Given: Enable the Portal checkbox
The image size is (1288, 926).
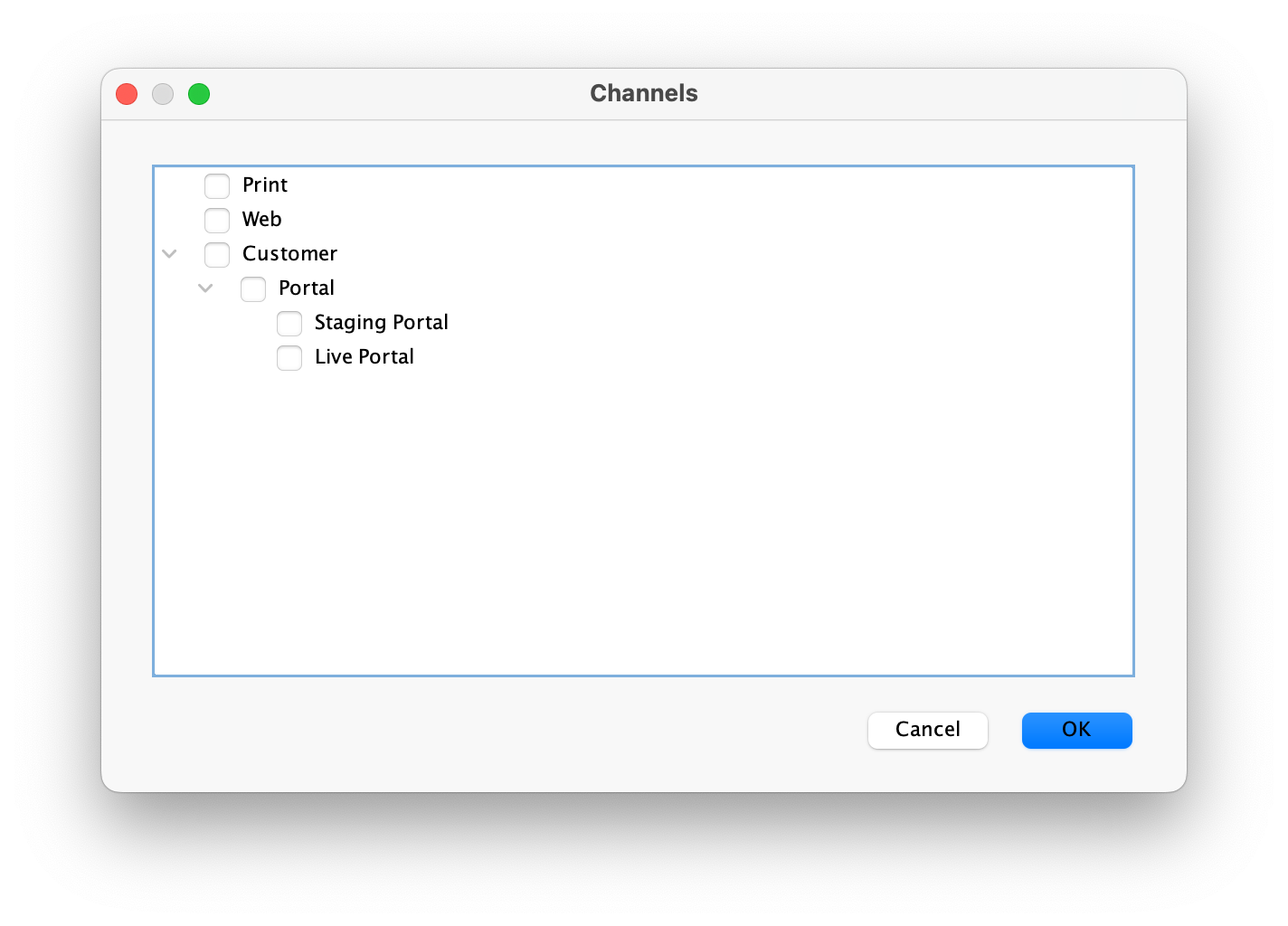Looking at the screenshot, I should [253, 288].
